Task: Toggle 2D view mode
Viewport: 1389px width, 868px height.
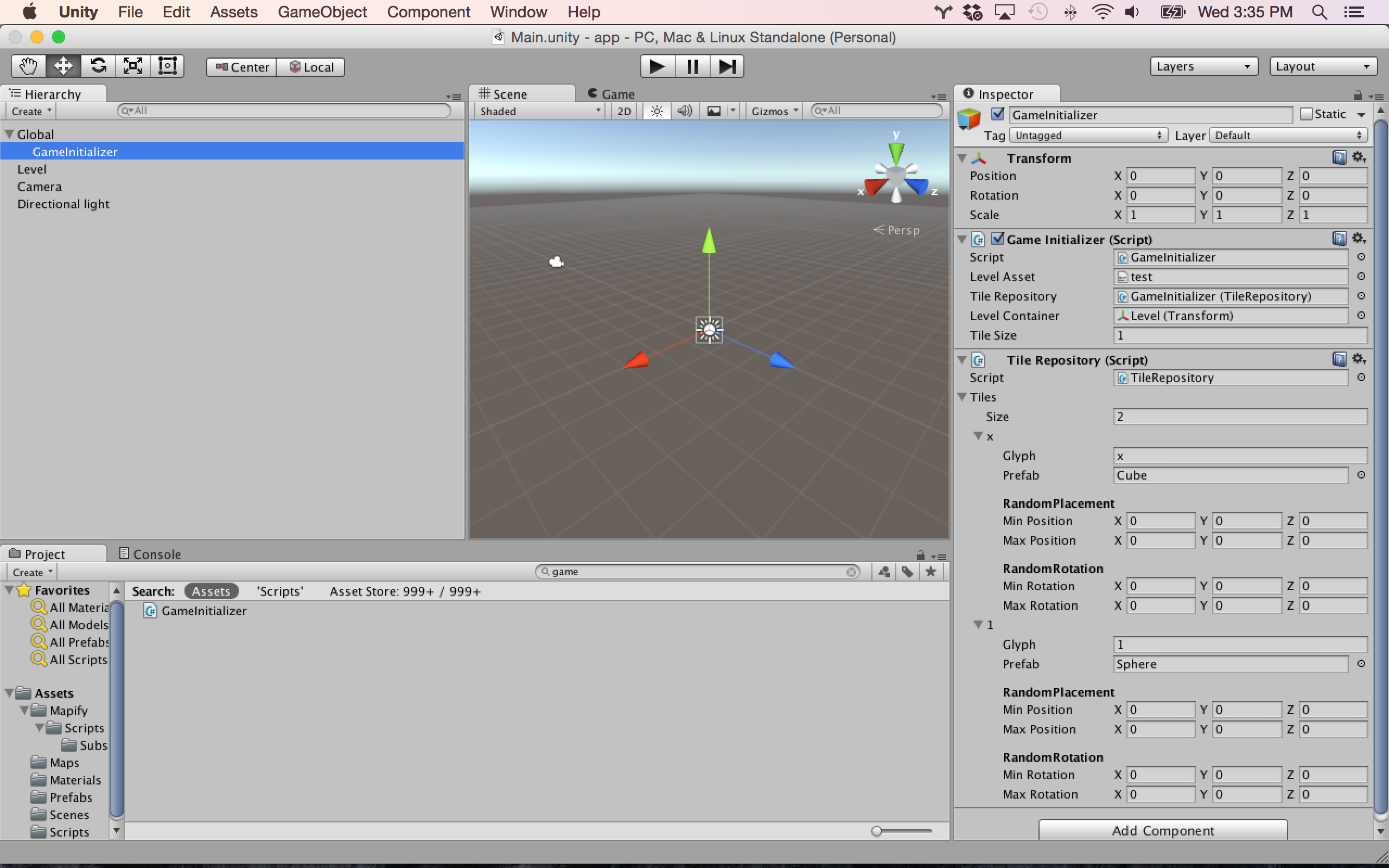Action: tap(624, 111)
